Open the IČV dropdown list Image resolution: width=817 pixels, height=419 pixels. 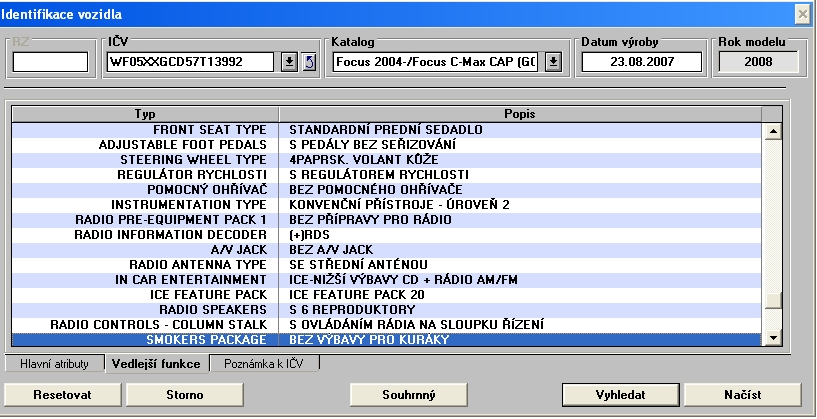tap(289, 62)
